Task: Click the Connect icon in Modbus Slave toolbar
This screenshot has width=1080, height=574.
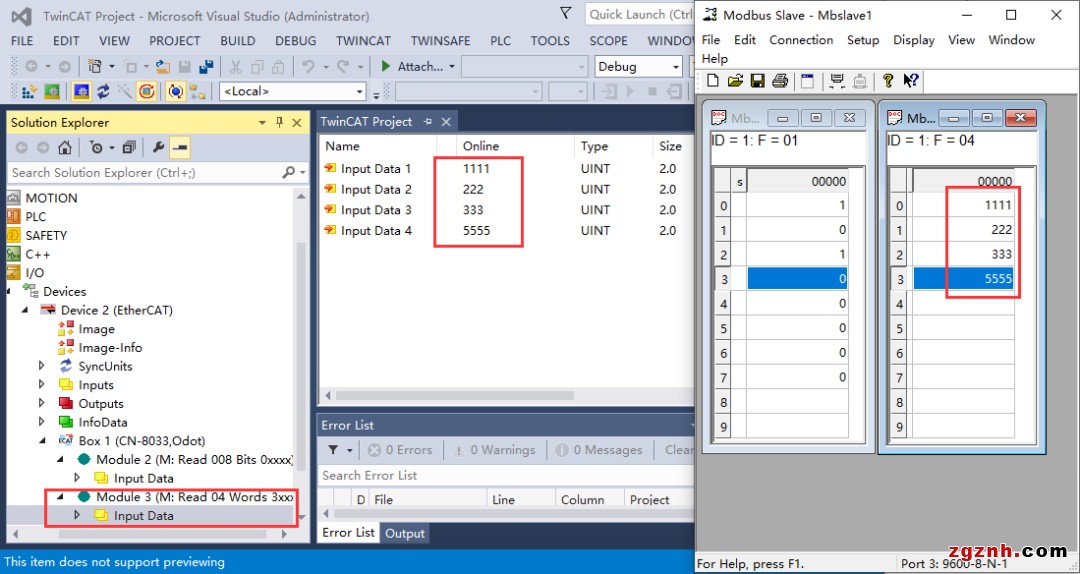Action: pos(836,81)
